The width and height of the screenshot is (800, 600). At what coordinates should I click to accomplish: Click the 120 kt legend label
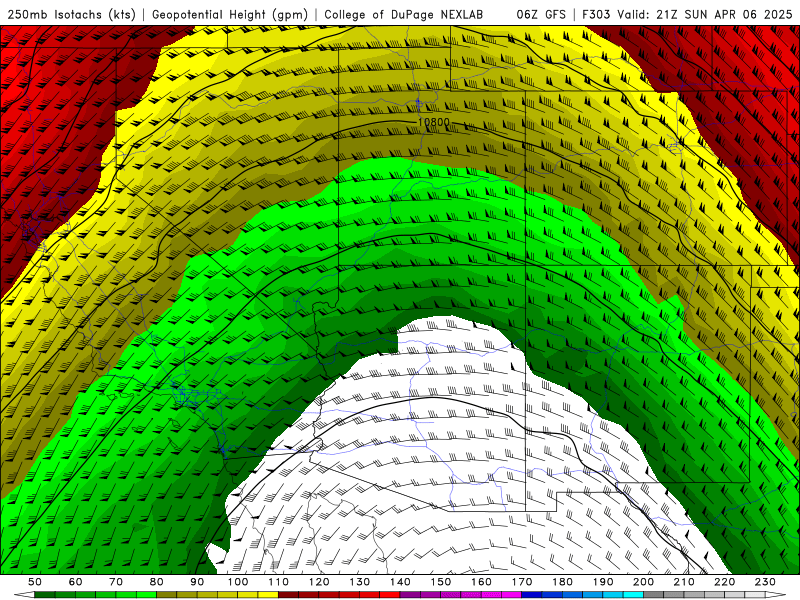319,582
